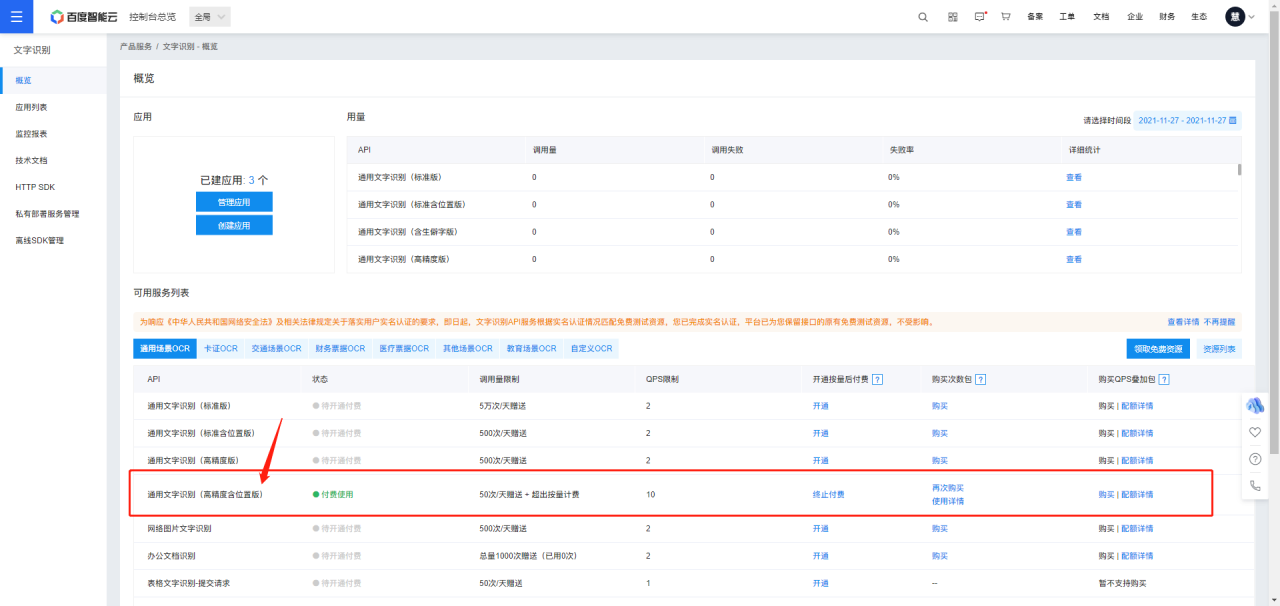Viewport: 1280px width, 606px height.
Task: Open 生态 in the top navigation
Action: tap(1199, 17)
